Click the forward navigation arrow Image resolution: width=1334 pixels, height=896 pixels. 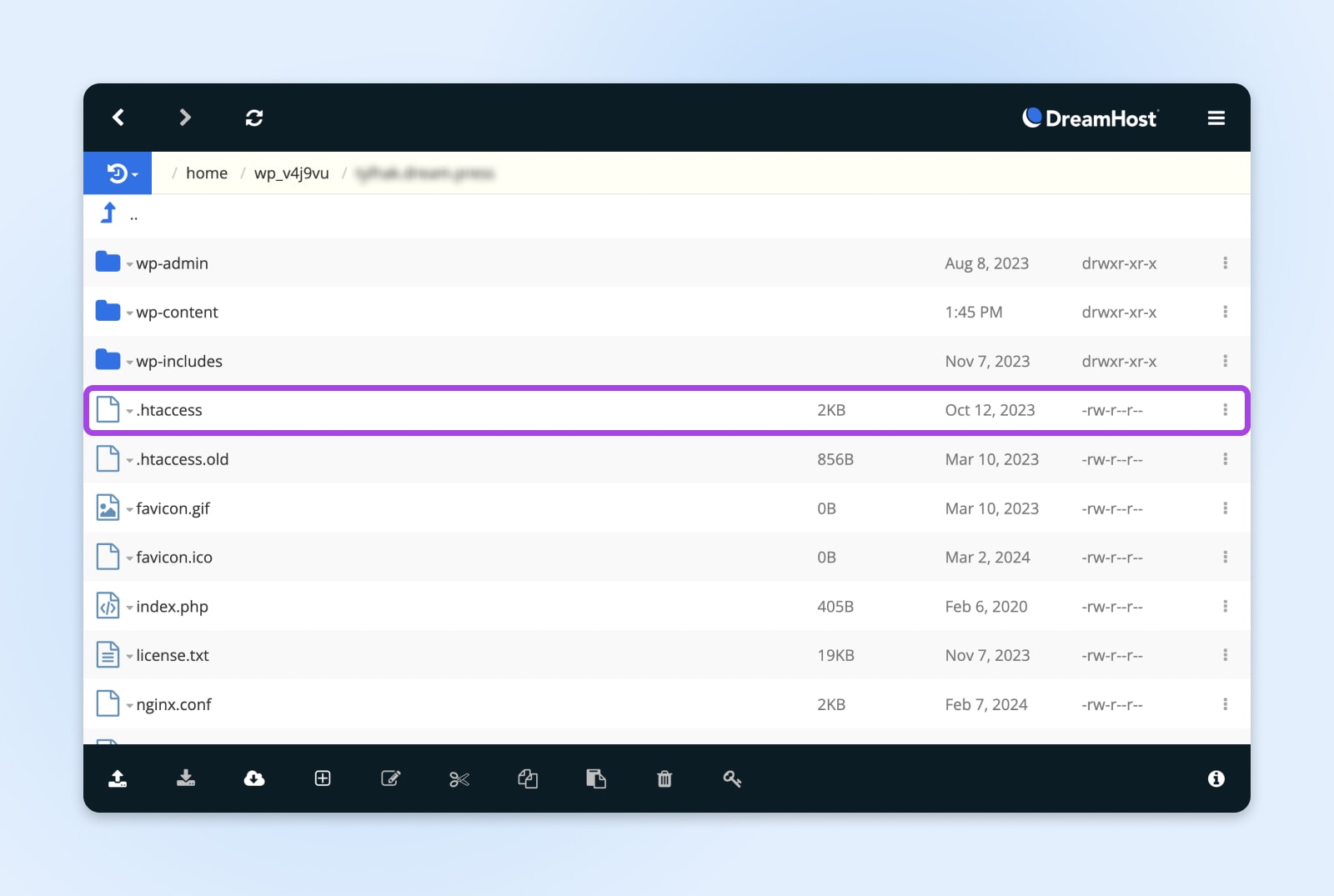(185, 118)
